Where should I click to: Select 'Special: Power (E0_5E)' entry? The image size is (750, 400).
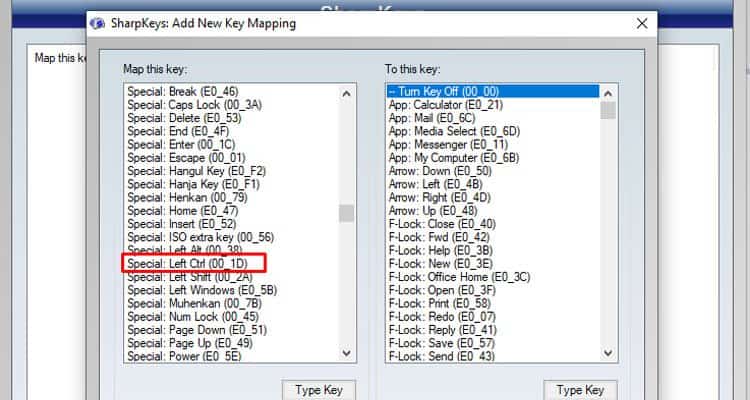point(184,356)
